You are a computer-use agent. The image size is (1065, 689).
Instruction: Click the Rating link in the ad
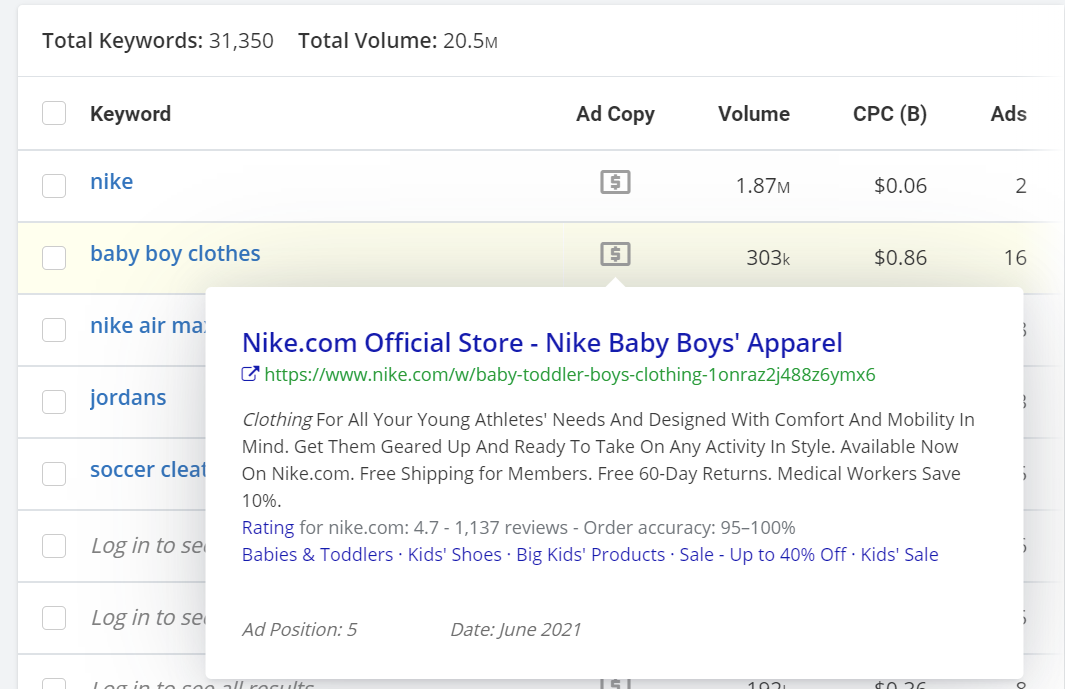click(x=268, y=527)
